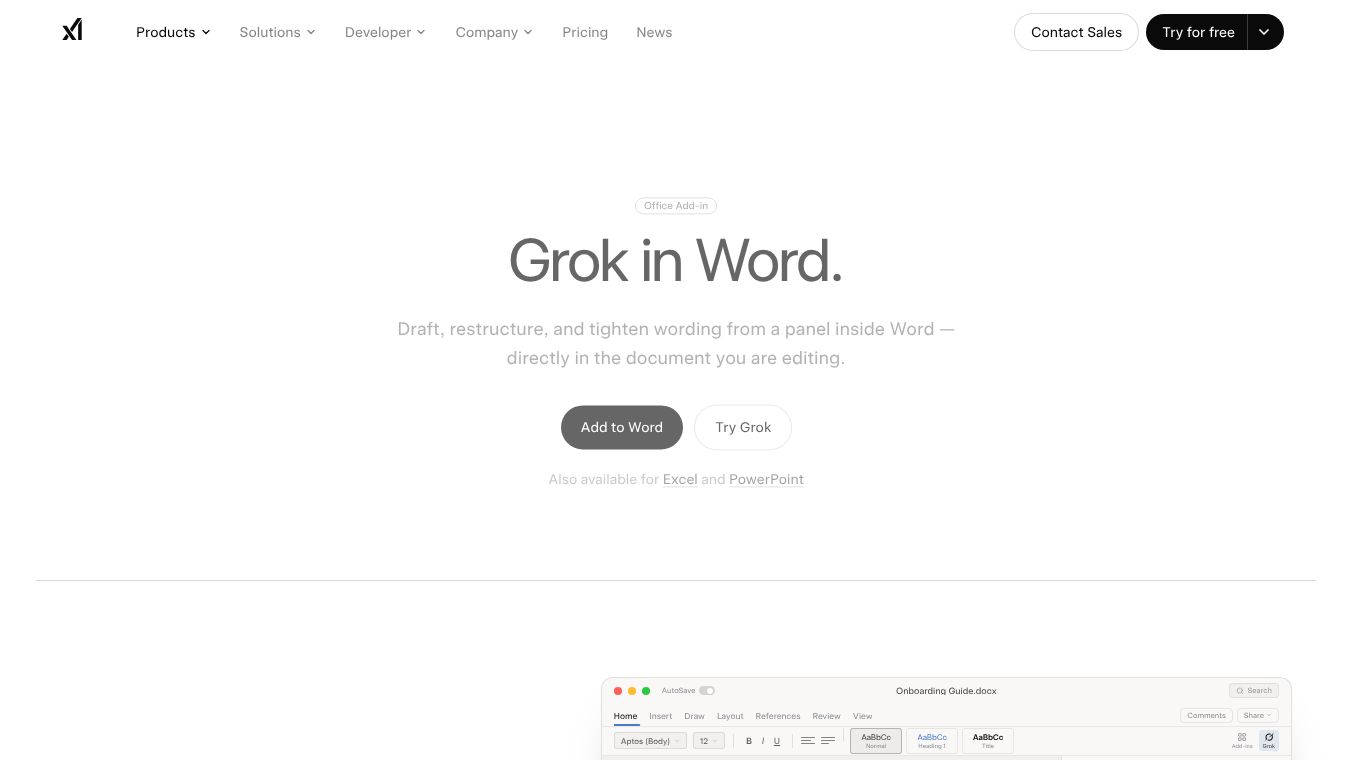Image resolution: width=1352 pixels, height=760 pixels.
Task: Click the yellow minimize dot in Word mockup
Action: (632, 691)
